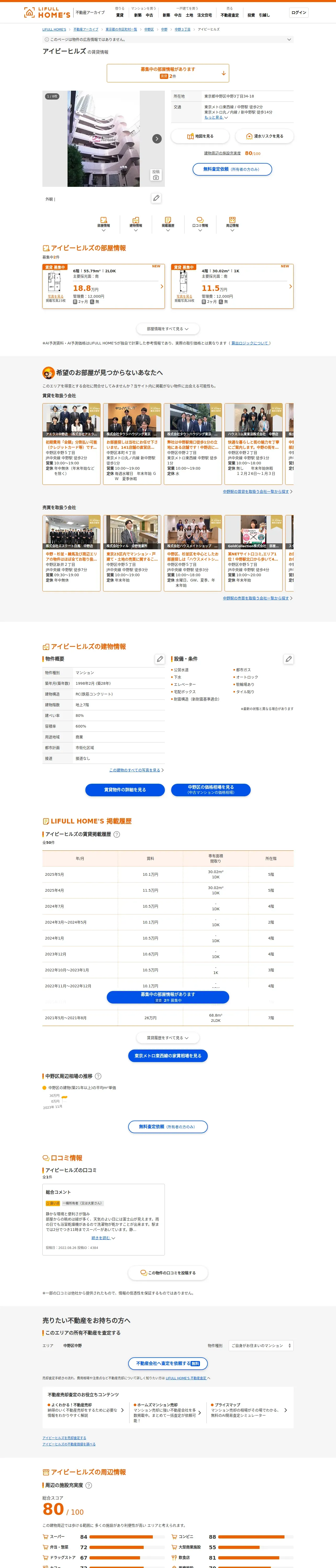This screenshot has height=1568, width=336.
Task: Click down-arrow on 募集中の部屋情報があります banner
Action: click(224, 73)
